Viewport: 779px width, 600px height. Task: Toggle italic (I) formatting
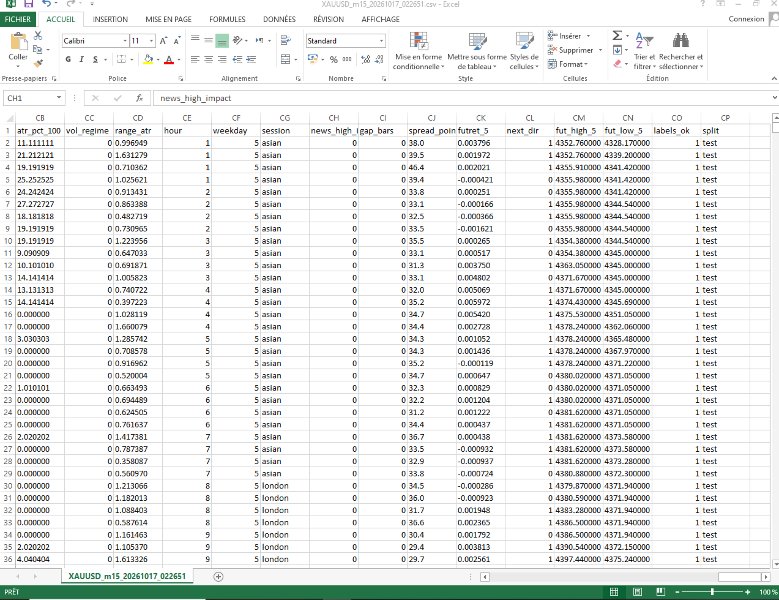click(81, 59)
